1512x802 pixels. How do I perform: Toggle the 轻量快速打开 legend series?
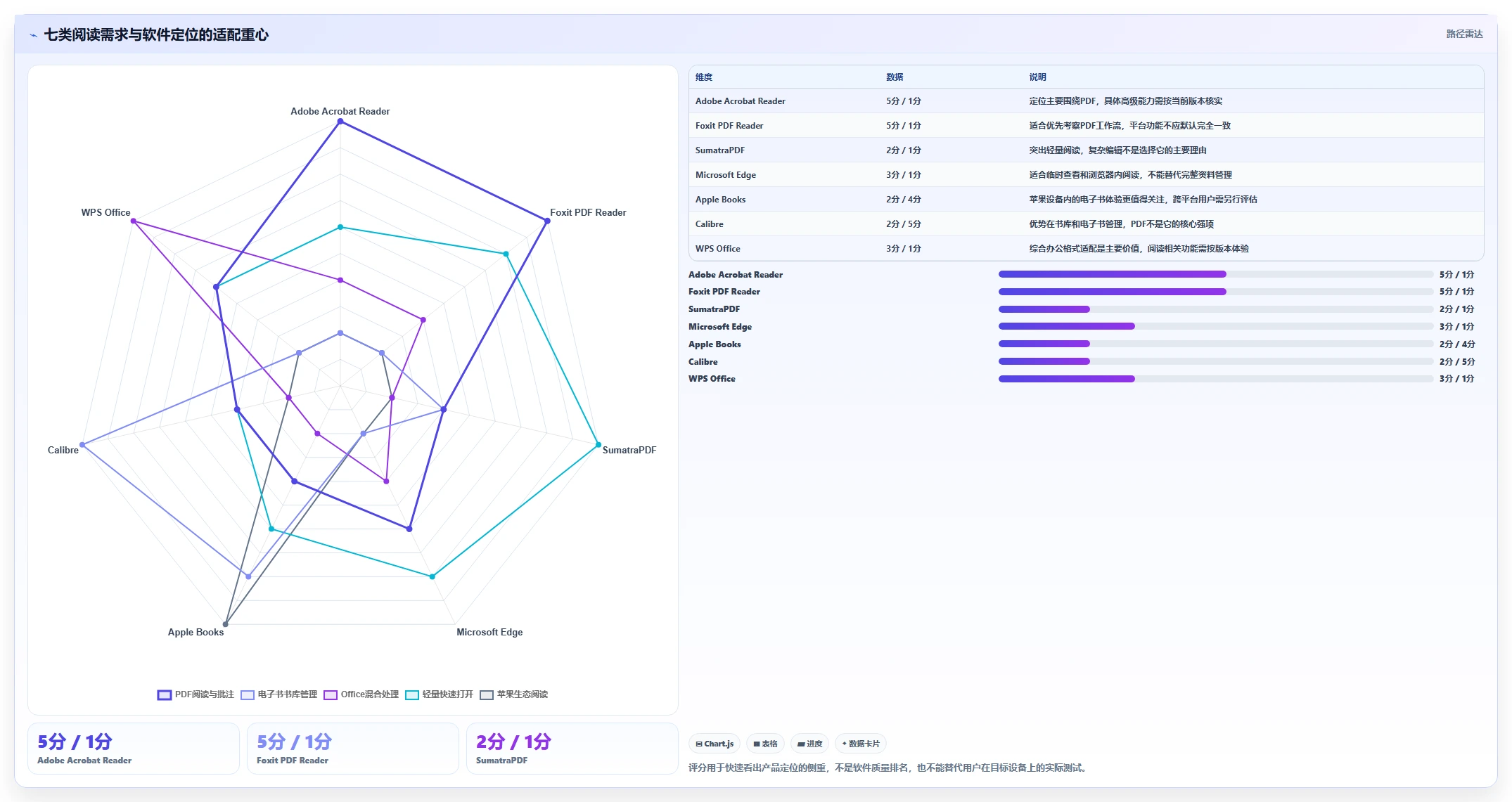[440, 694]
